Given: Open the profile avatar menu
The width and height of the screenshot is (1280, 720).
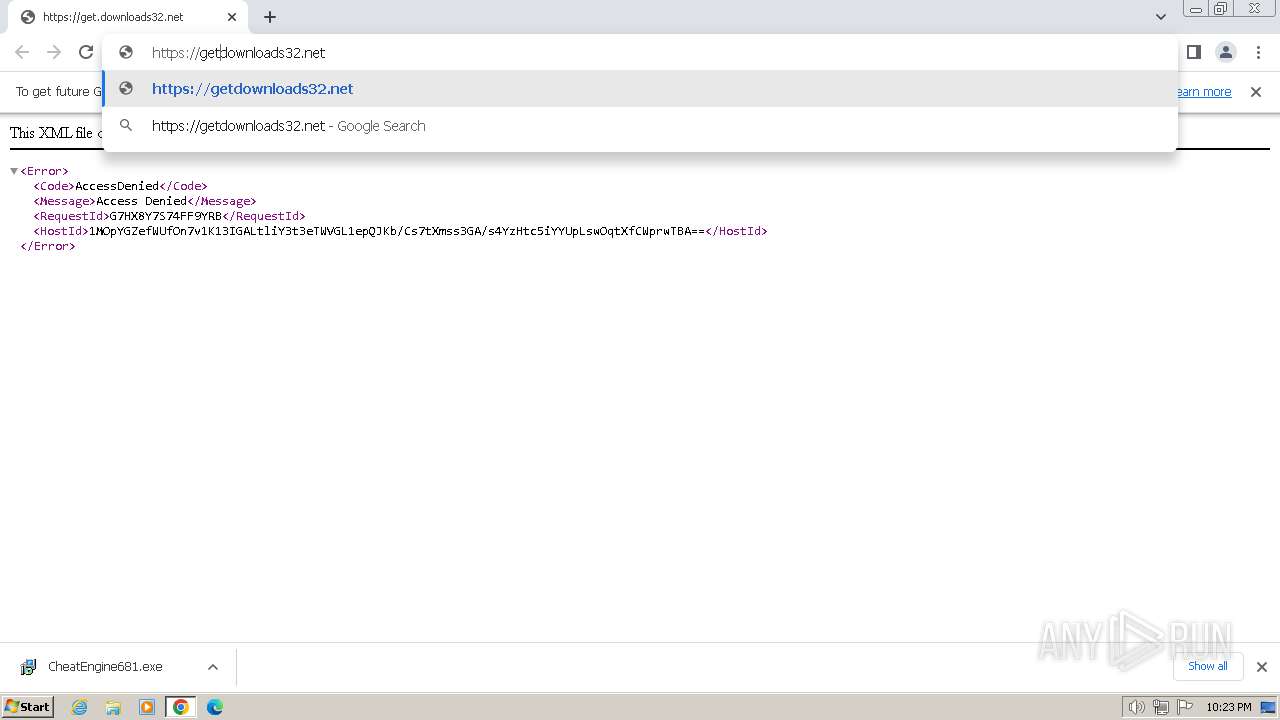Looking at the screenshot, I should [1225, 52].
